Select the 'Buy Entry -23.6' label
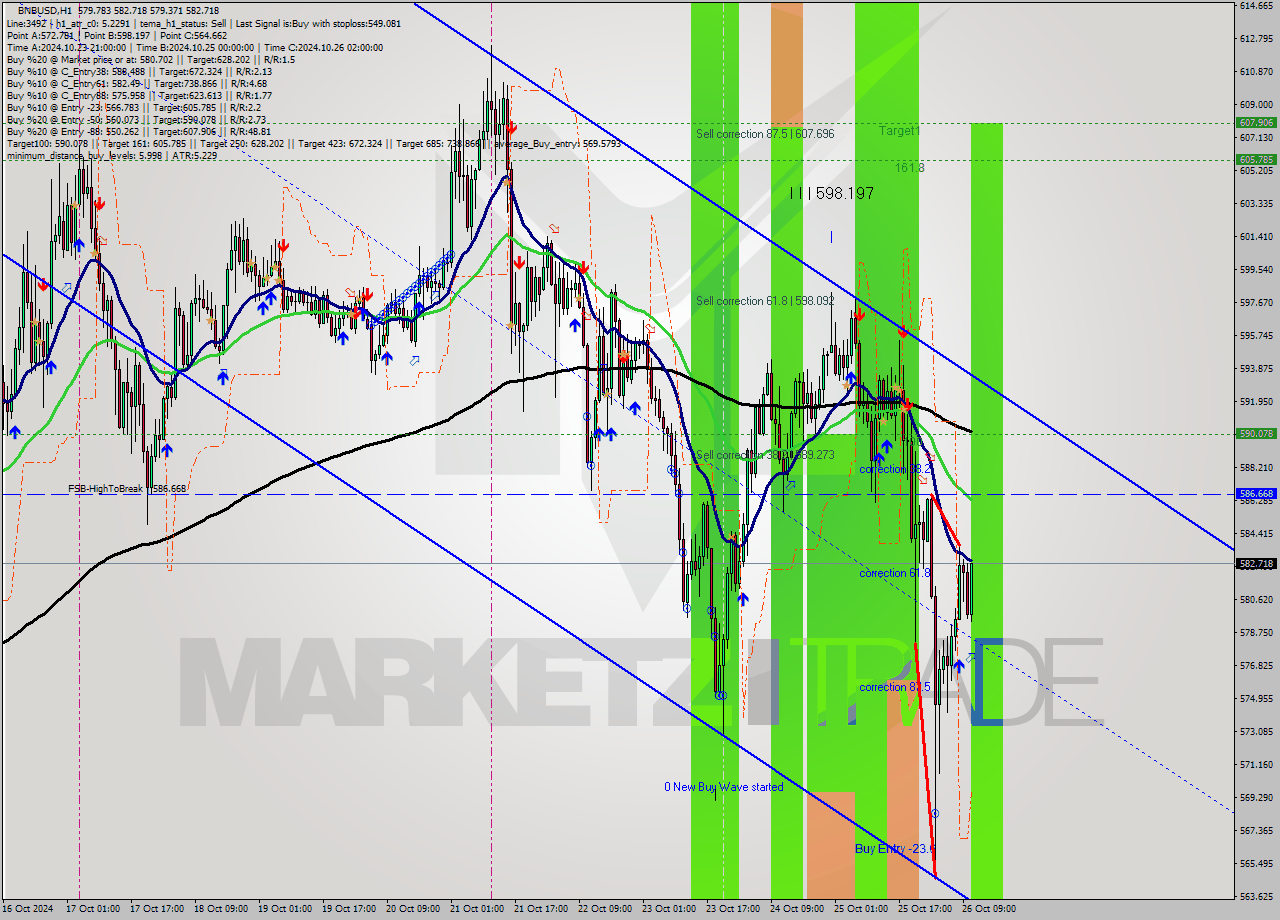The width and height of the screenshot is (1280, 920). click(895, 848)
